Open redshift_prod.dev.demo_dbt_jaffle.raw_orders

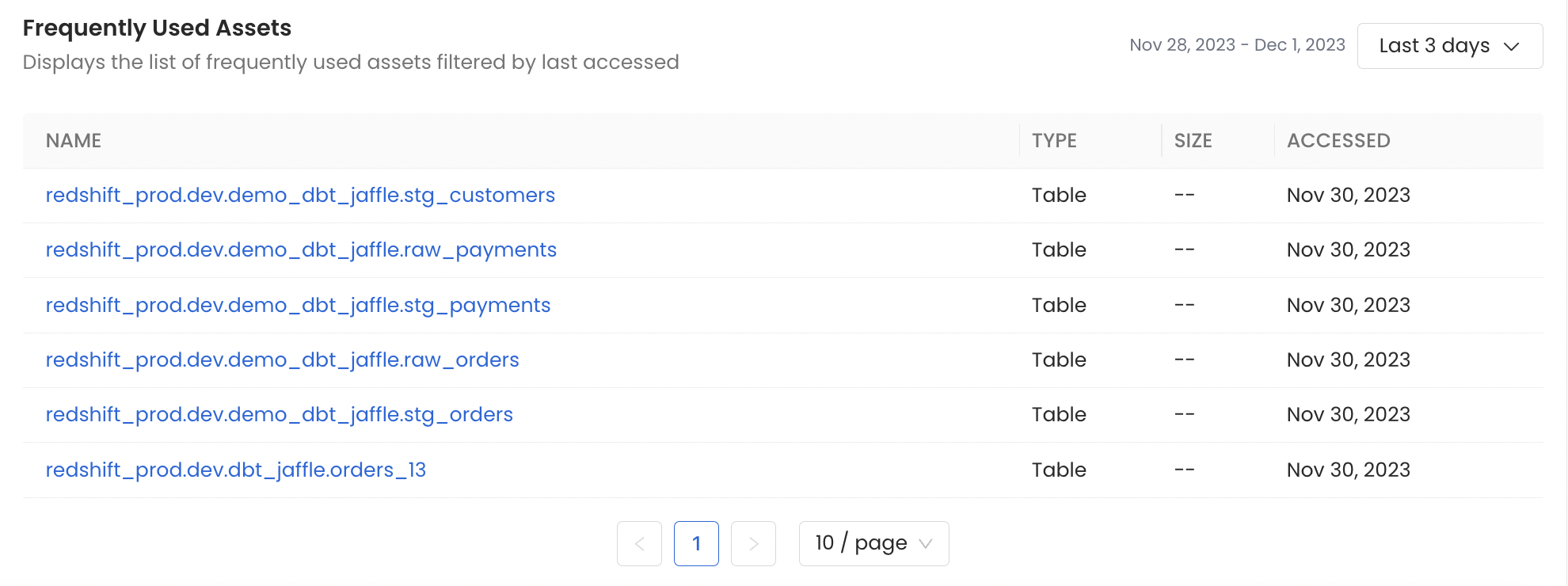coord(282,360)
